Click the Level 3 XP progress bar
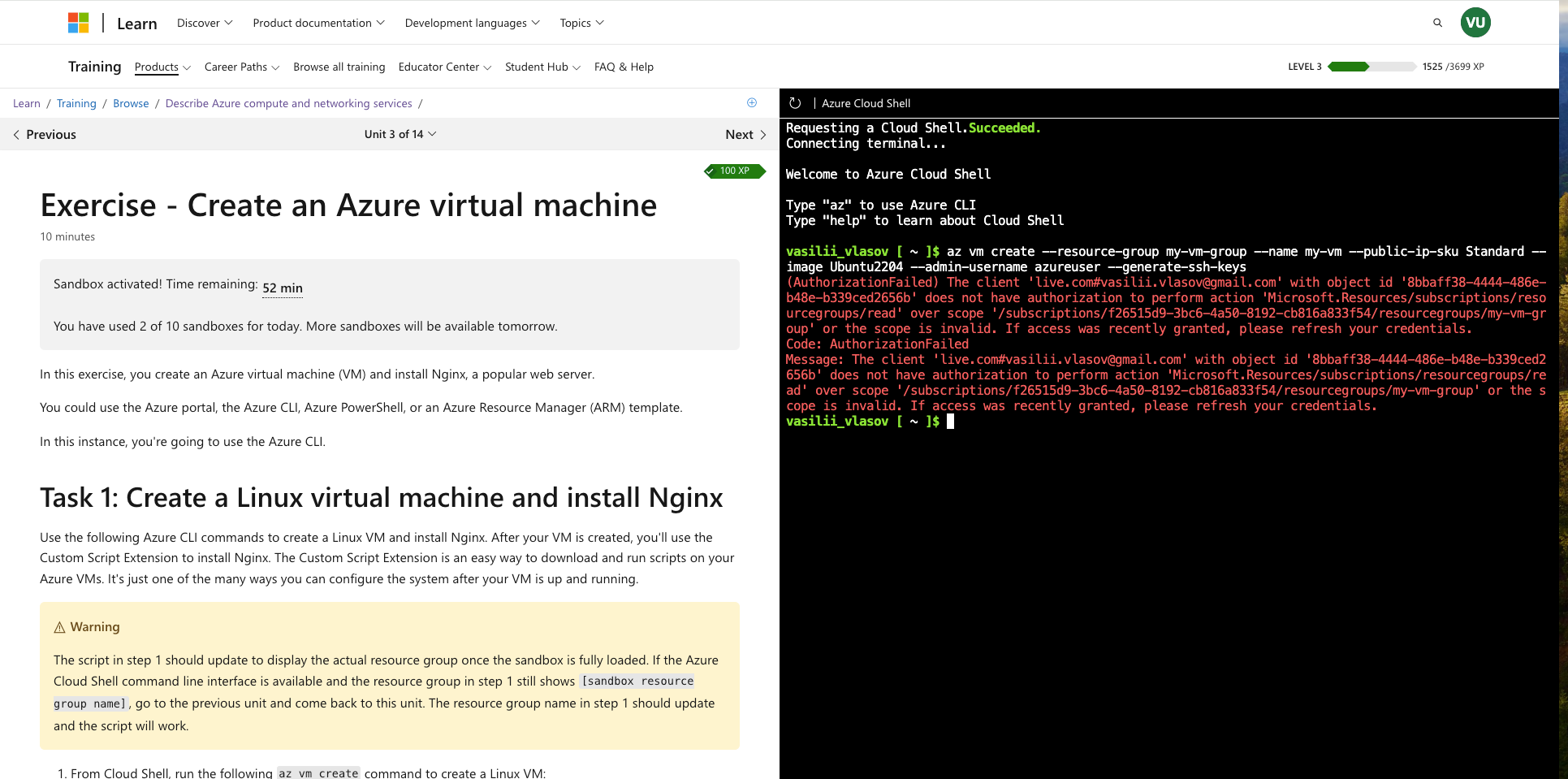The image size is (1568, 779). click(1371, 67)
